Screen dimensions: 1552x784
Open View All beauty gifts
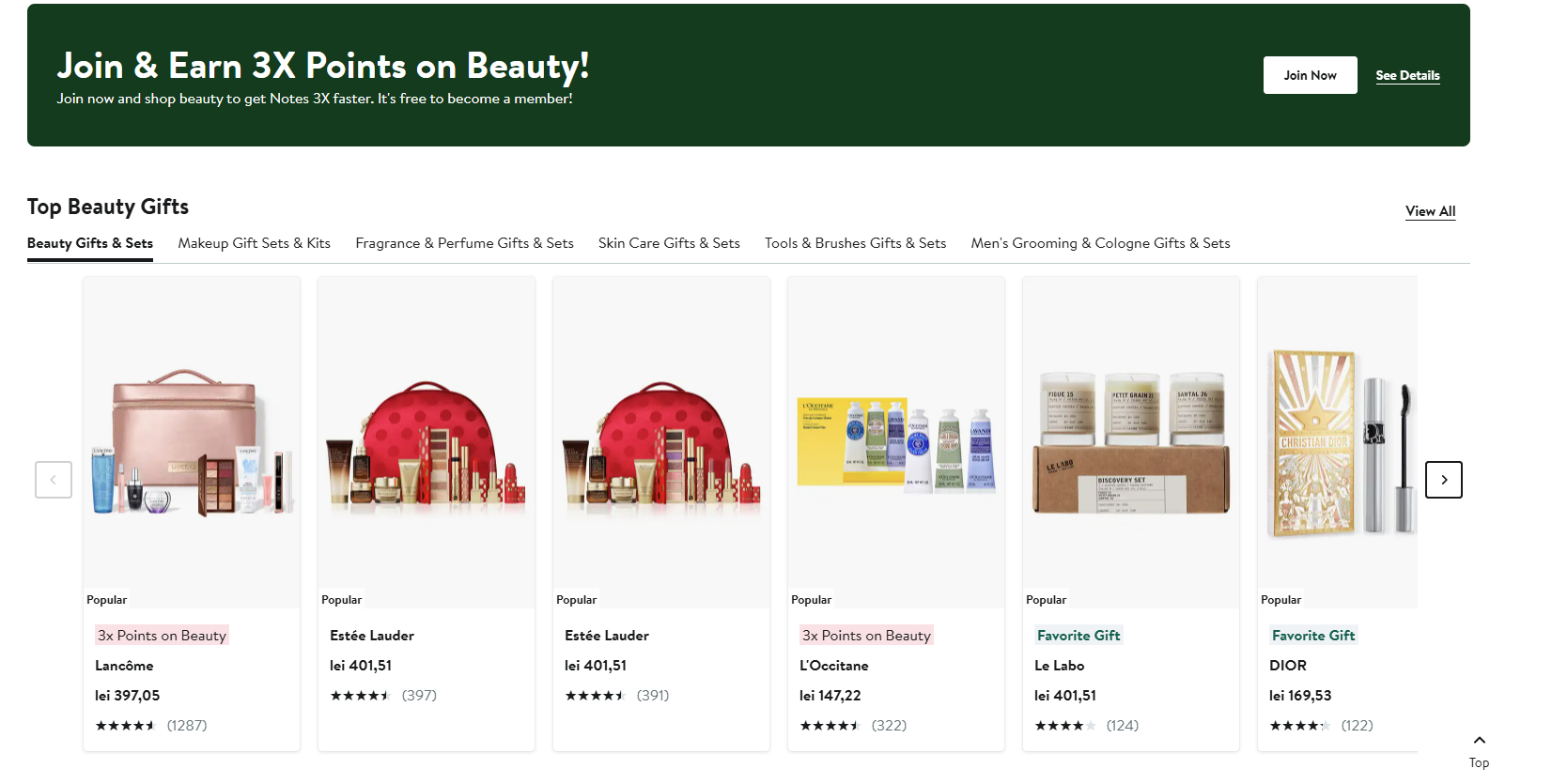1430,211
